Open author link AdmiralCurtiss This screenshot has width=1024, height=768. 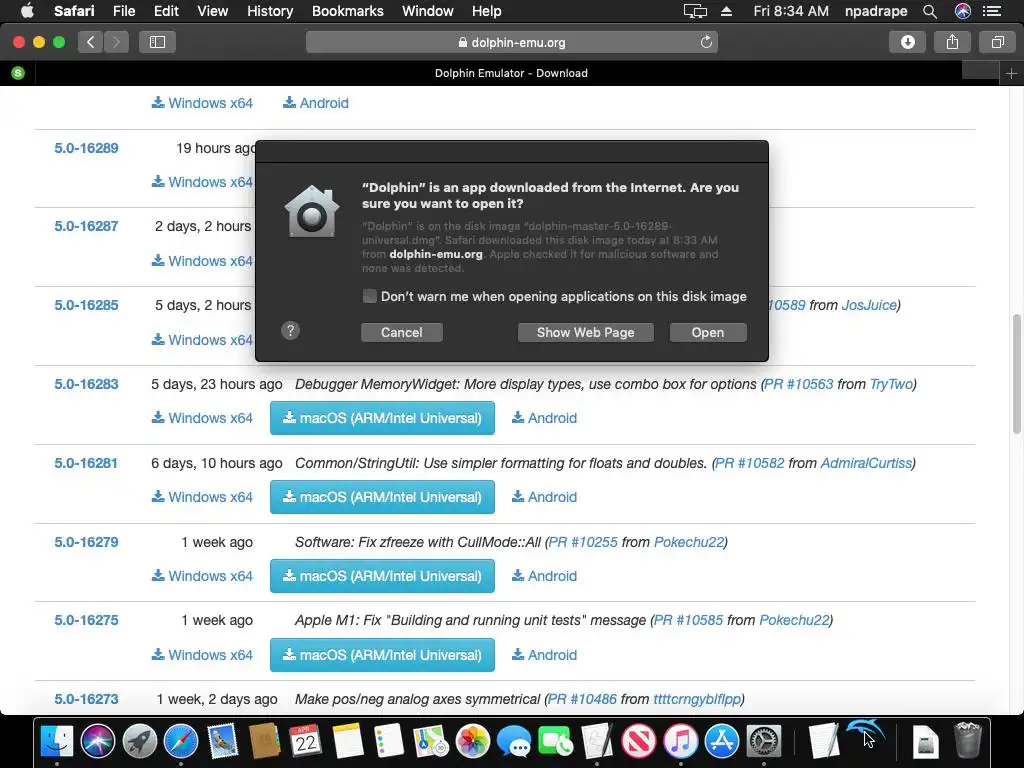[x=866, y=463]
